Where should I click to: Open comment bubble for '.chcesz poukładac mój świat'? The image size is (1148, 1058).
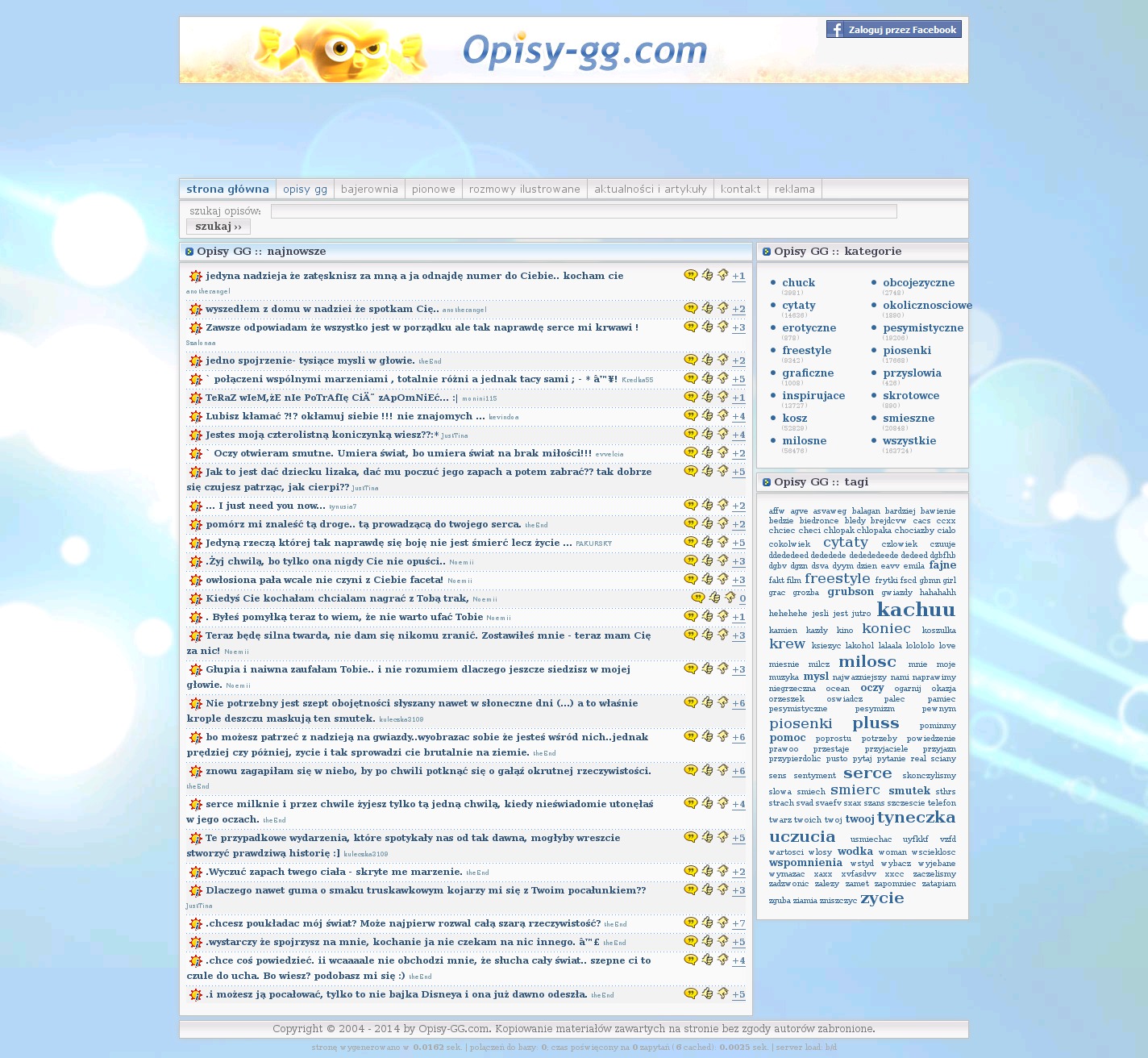[x=690, y=923]
